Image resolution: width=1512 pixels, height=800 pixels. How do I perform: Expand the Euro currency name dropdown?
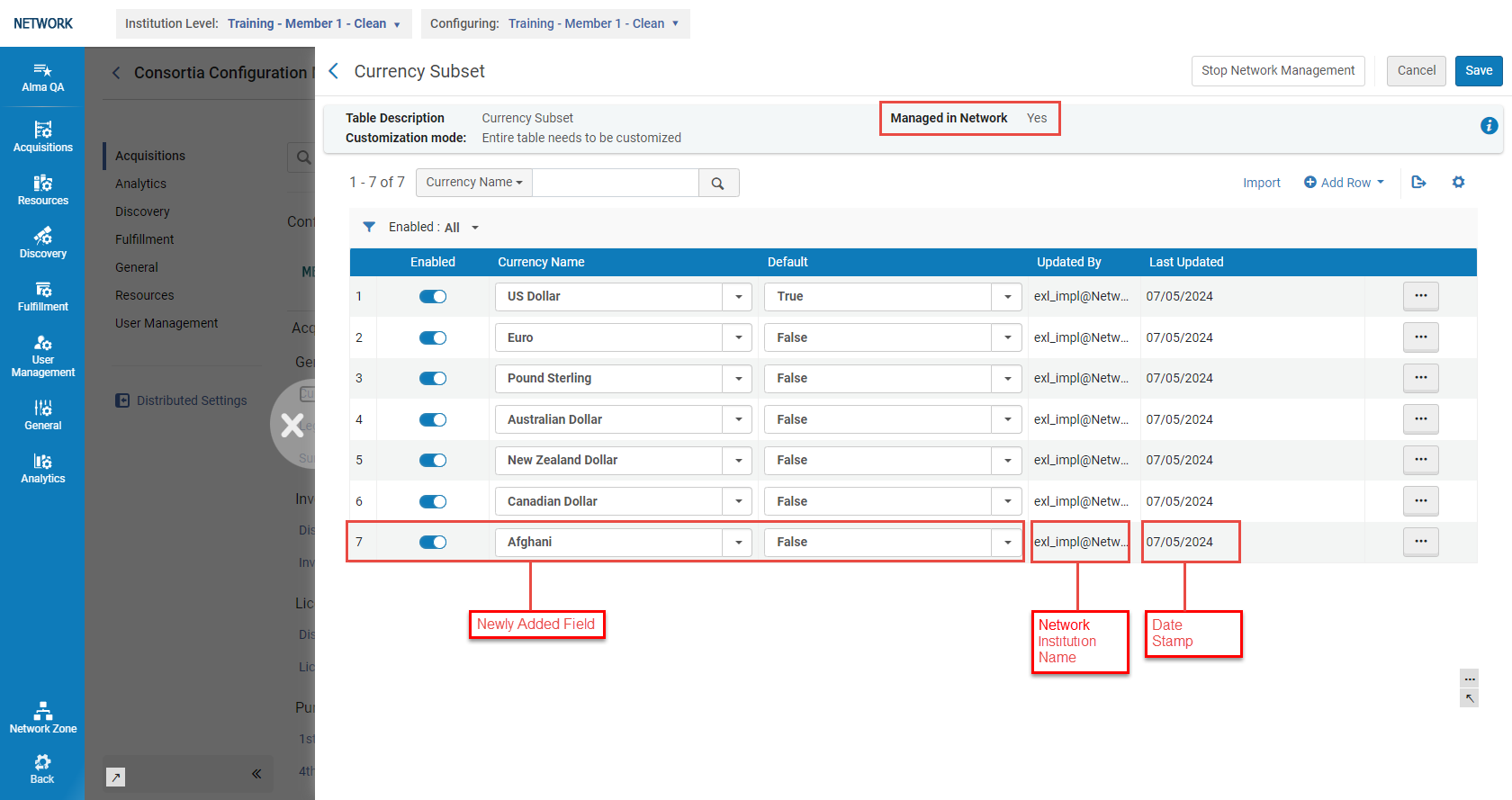738,338
